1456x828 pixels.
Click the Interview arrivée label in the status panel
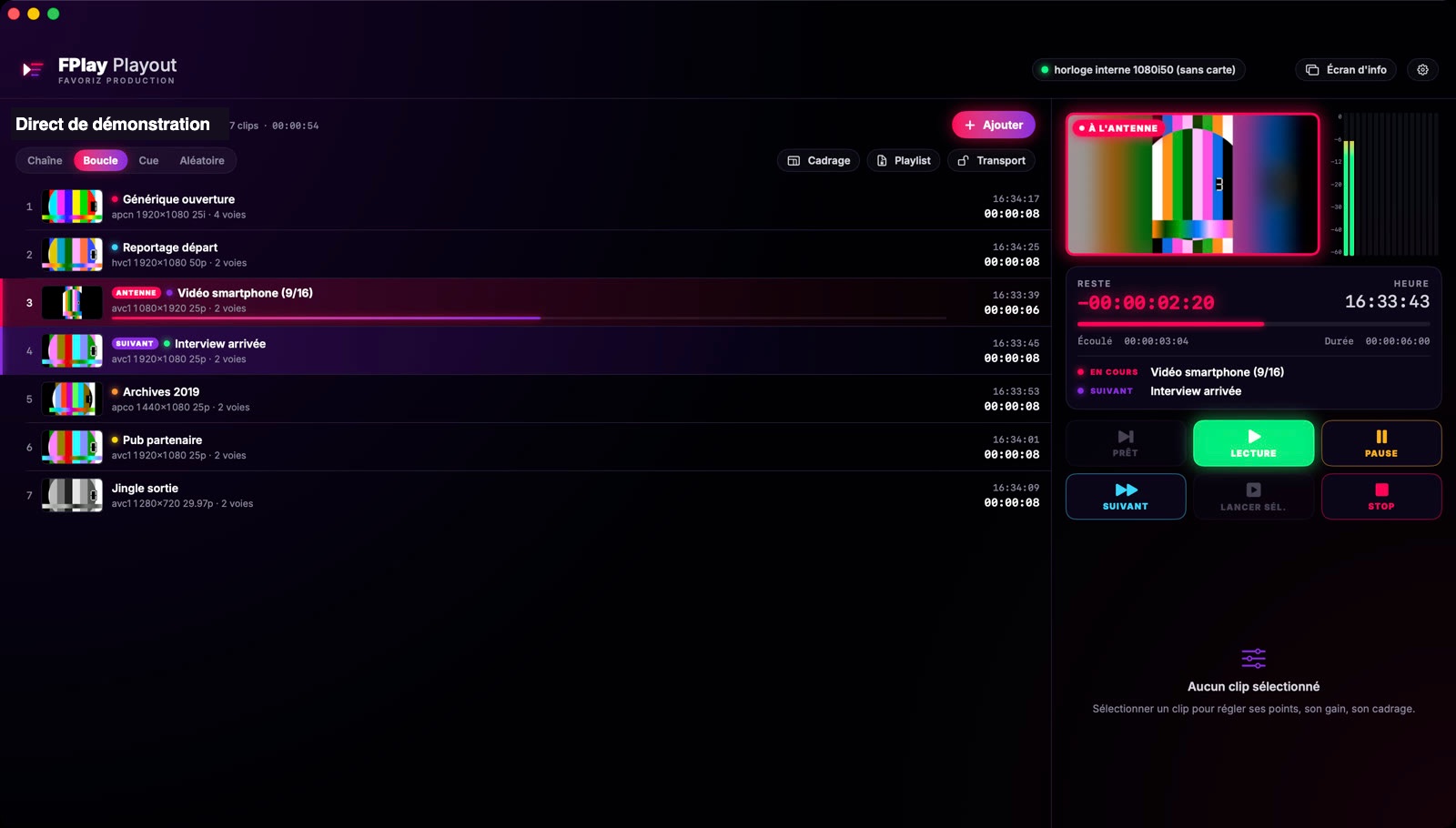tap(1196, 391)
